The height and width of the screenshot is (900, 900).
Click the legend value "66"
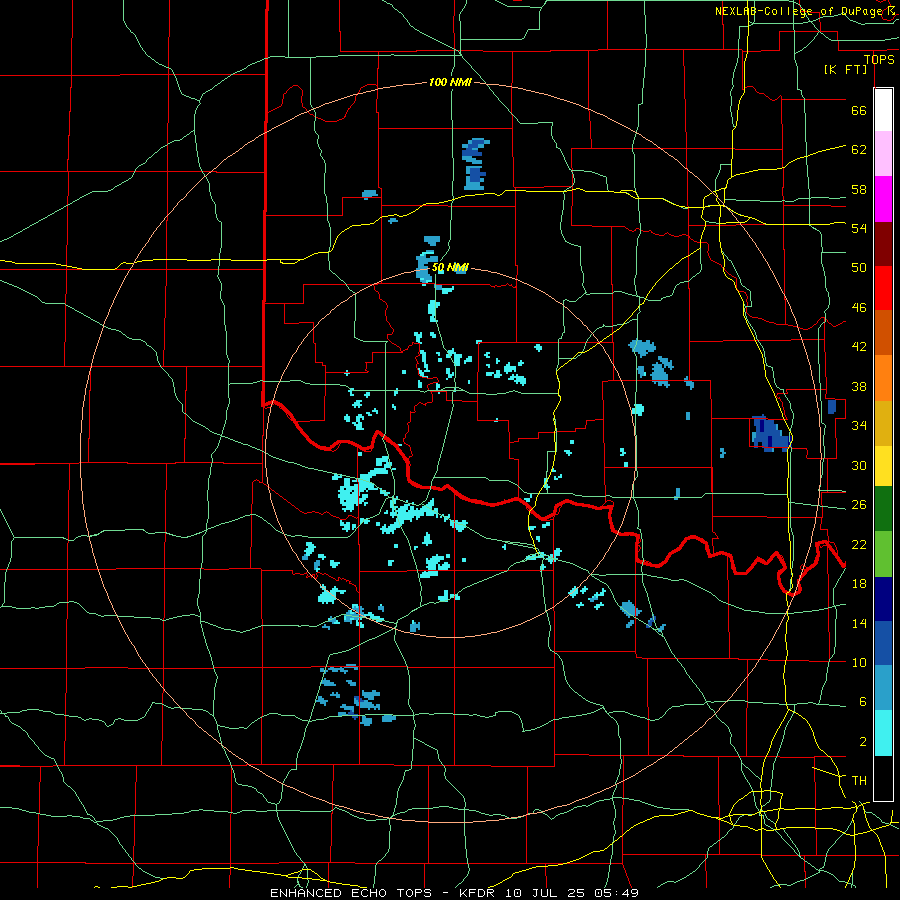(x=859, y=110)
